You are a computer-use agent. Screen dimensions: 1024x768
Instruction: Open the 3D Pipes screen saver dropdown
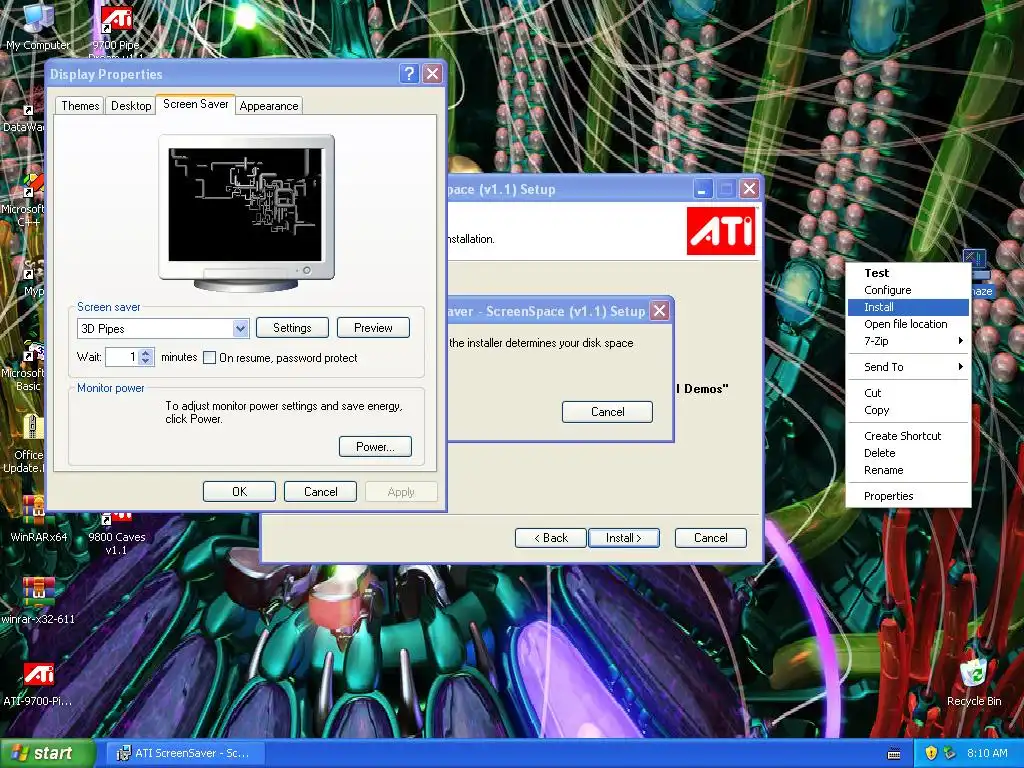(x=240, y=328)
